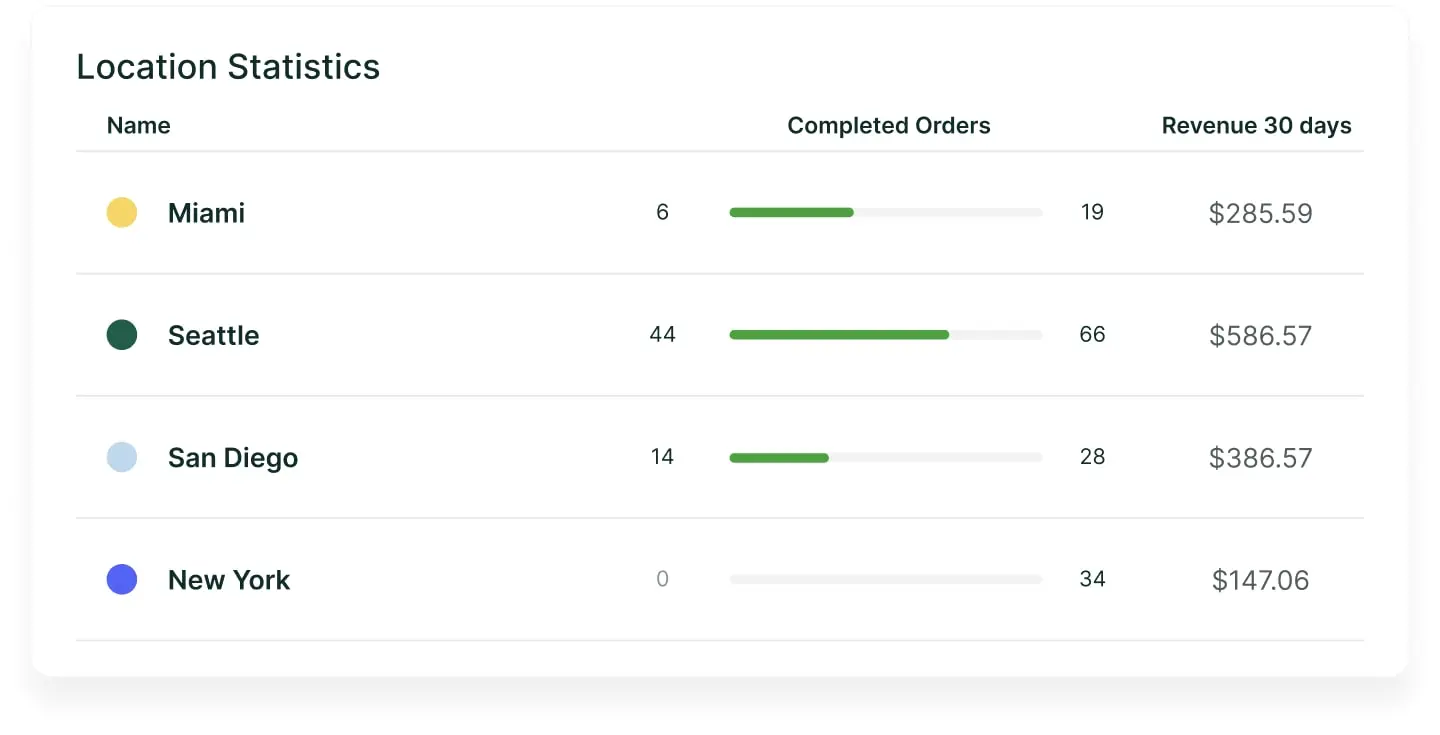Click New York's empty progress bar

coord(886,579)
